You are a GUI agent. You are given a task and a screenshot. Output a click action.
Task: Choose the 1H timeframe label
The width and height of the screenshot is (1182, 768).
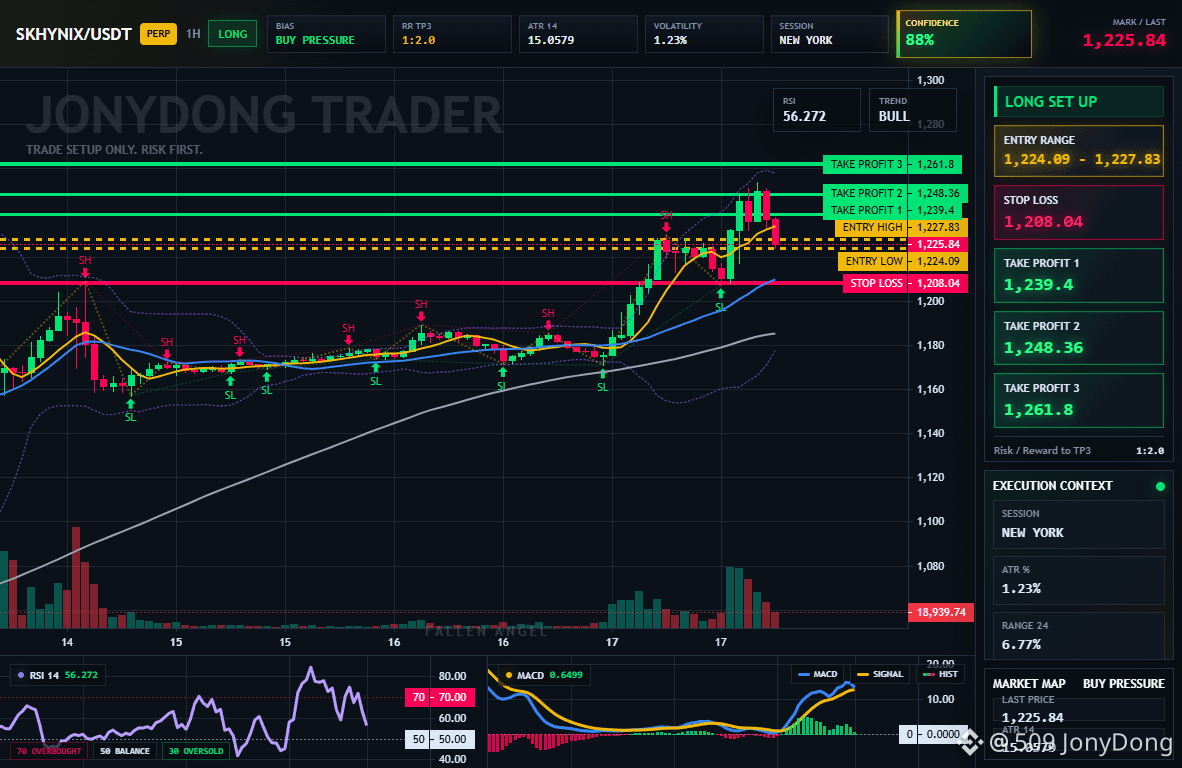[x=193, y=34]
